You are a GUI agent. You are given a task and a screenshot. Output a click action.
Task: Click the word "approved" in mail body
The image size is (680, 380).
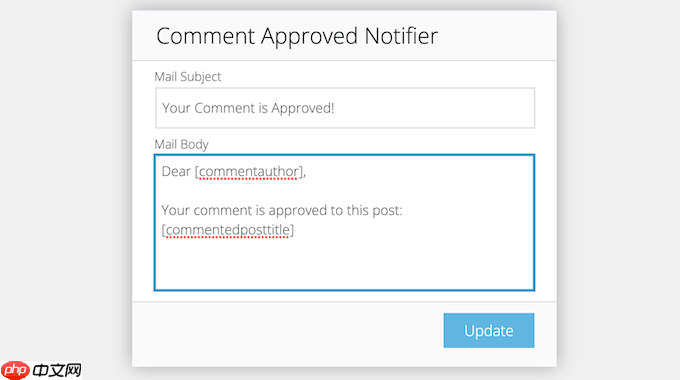[x=298, y=211]
